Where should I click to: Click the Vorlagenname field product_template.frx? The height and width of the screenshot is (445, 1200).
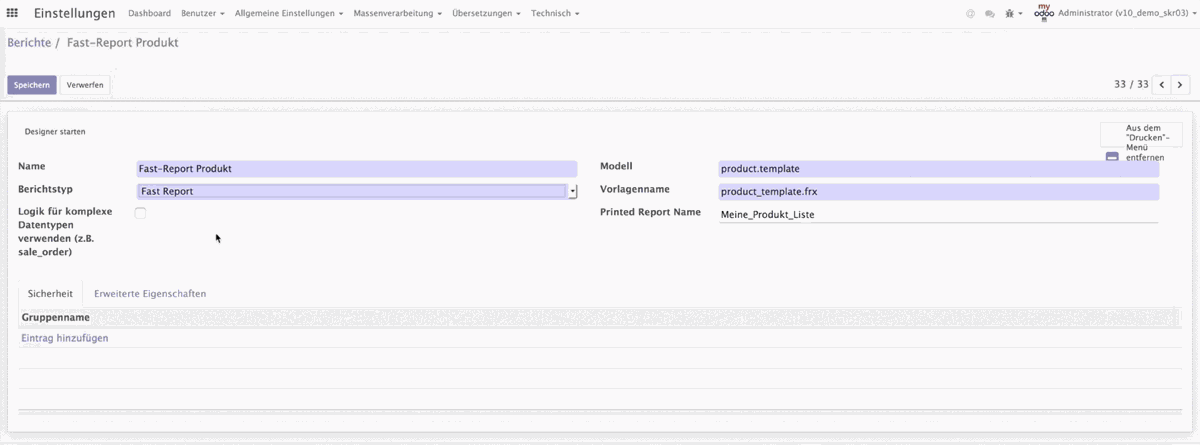[x=939, y=191]
